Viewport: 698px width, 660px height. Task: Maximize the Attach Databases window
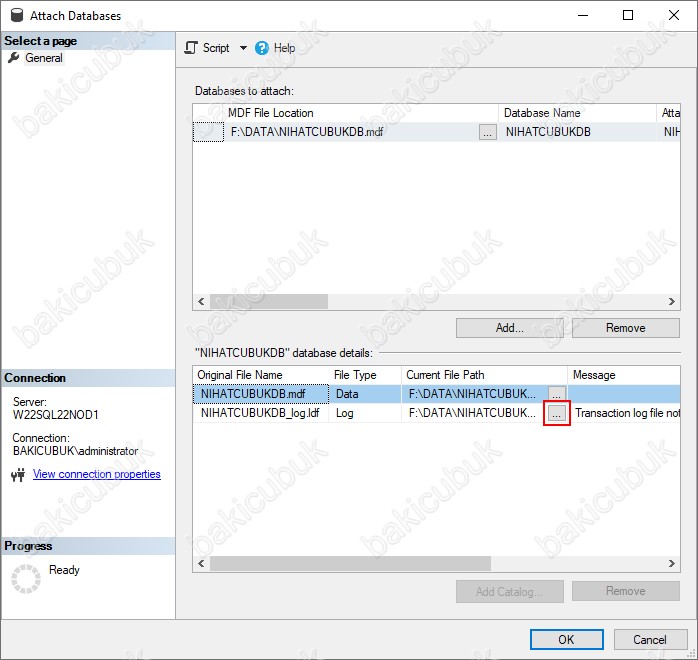pos(628,15)
